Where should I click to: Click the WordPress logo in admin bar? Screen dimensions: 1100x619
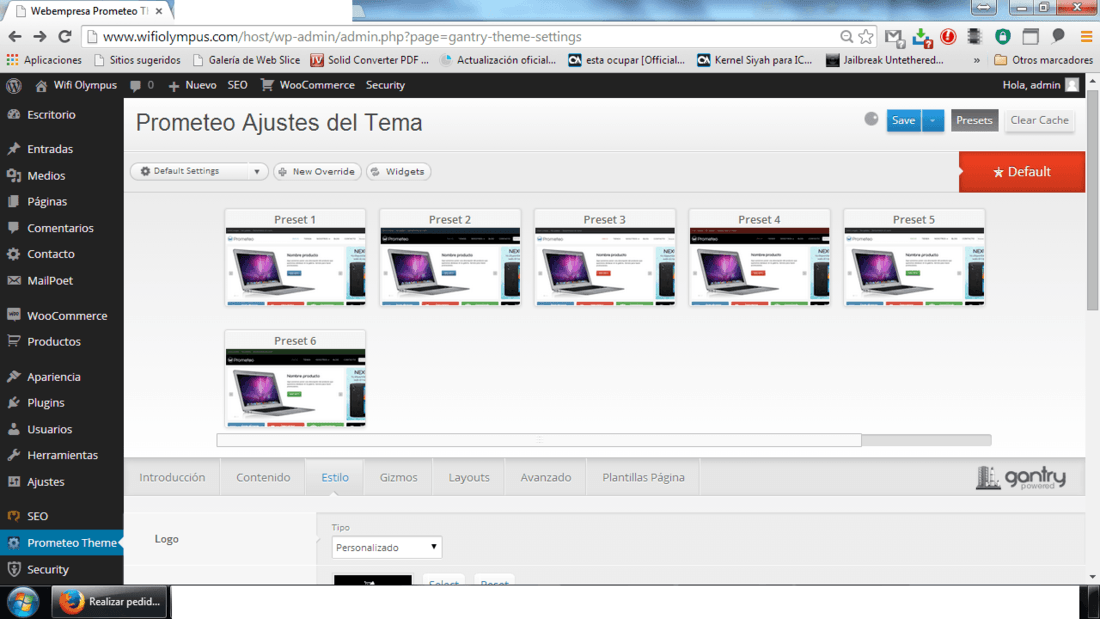[x=13, y=85]
